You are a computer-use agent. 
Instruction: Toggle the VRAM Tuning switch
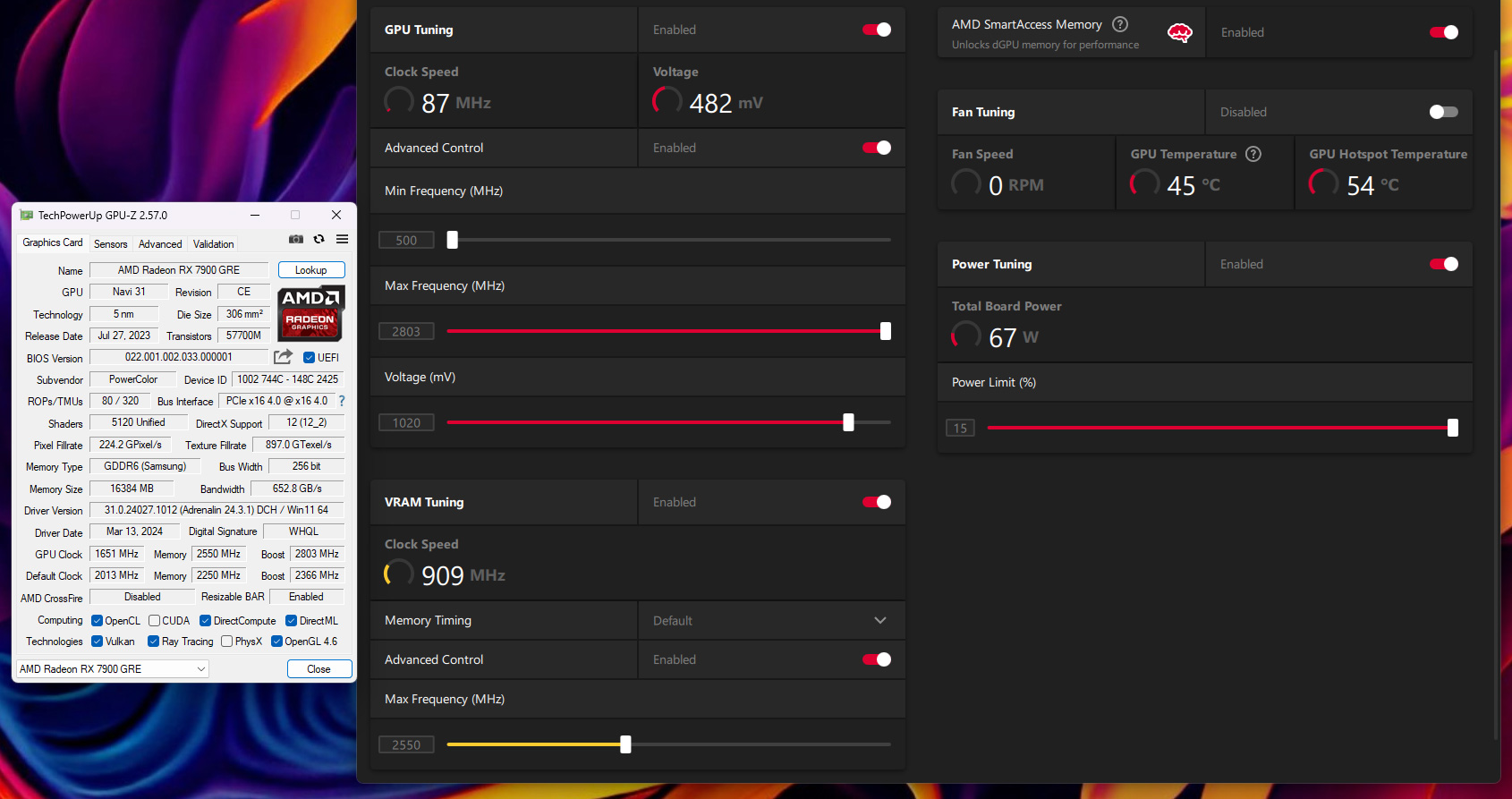click(877, 502)
